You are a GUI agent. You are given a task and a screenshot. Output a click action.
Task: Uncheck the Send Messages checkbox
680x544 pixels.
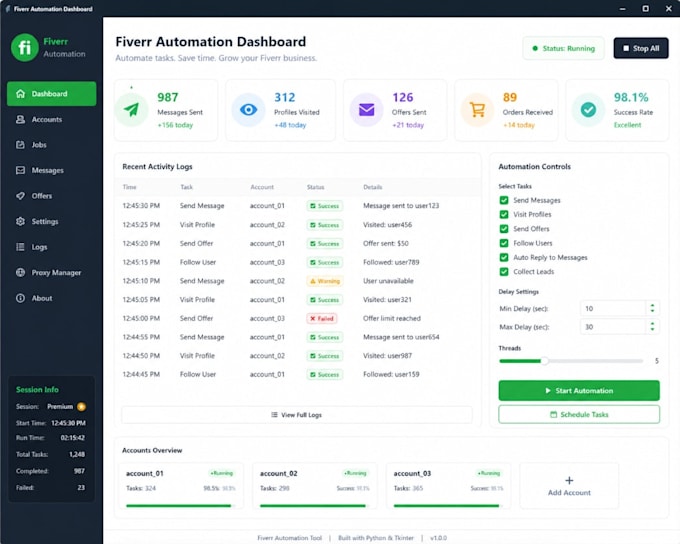[x=504, y=200]
